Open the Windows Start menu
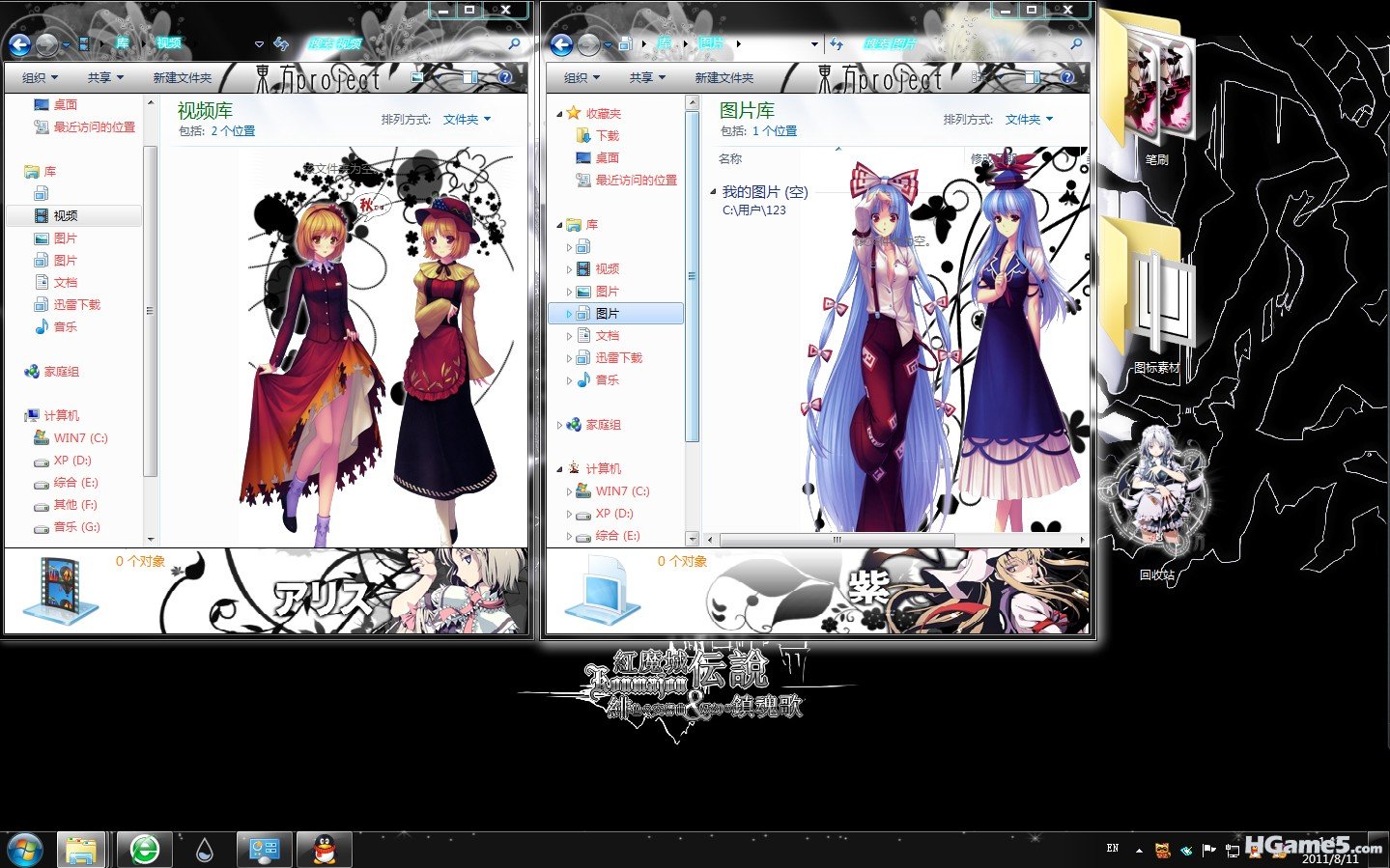Viewport: 1390px width, 868px height. pos(25,850)
